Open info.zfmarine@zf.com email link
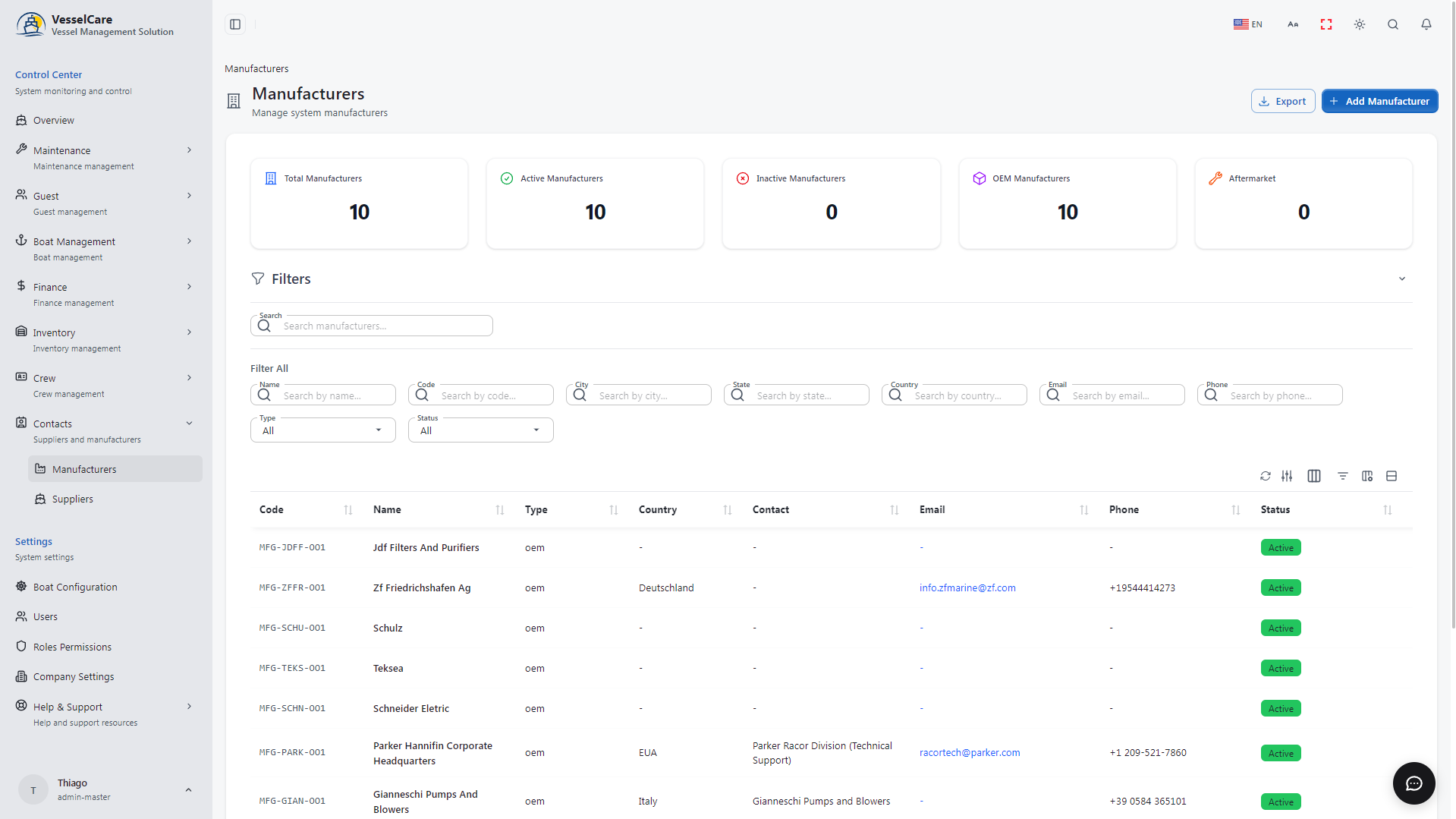1456x819 pixels. 967,587
